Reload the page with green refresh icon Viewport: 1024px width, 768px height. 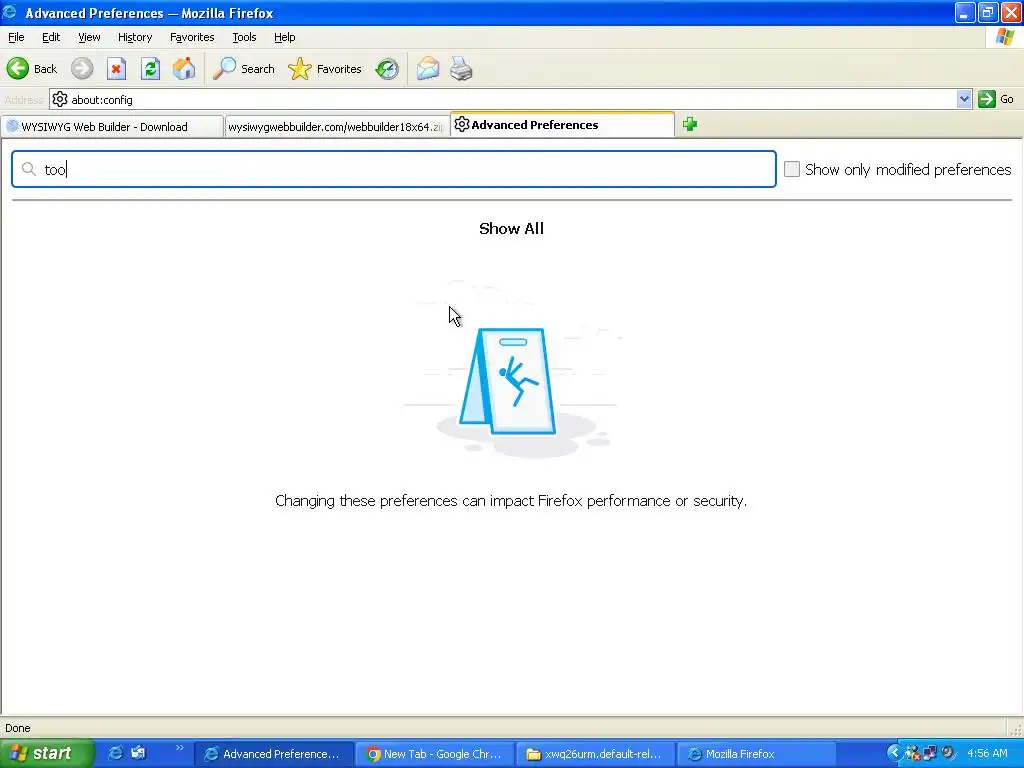click(x=150, y=69)
